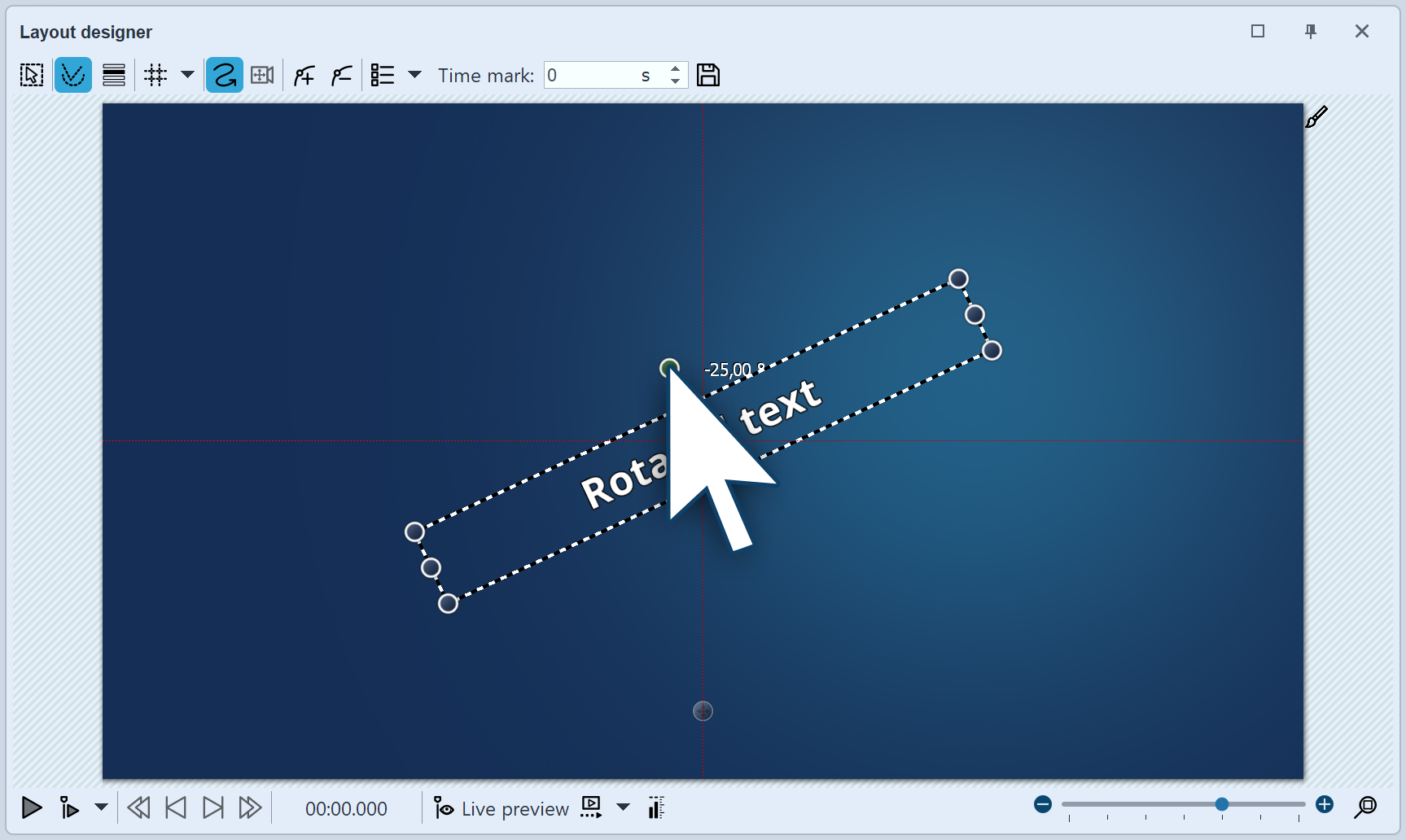
Task: Open the grid options dropdown
Action: point(187,74)
